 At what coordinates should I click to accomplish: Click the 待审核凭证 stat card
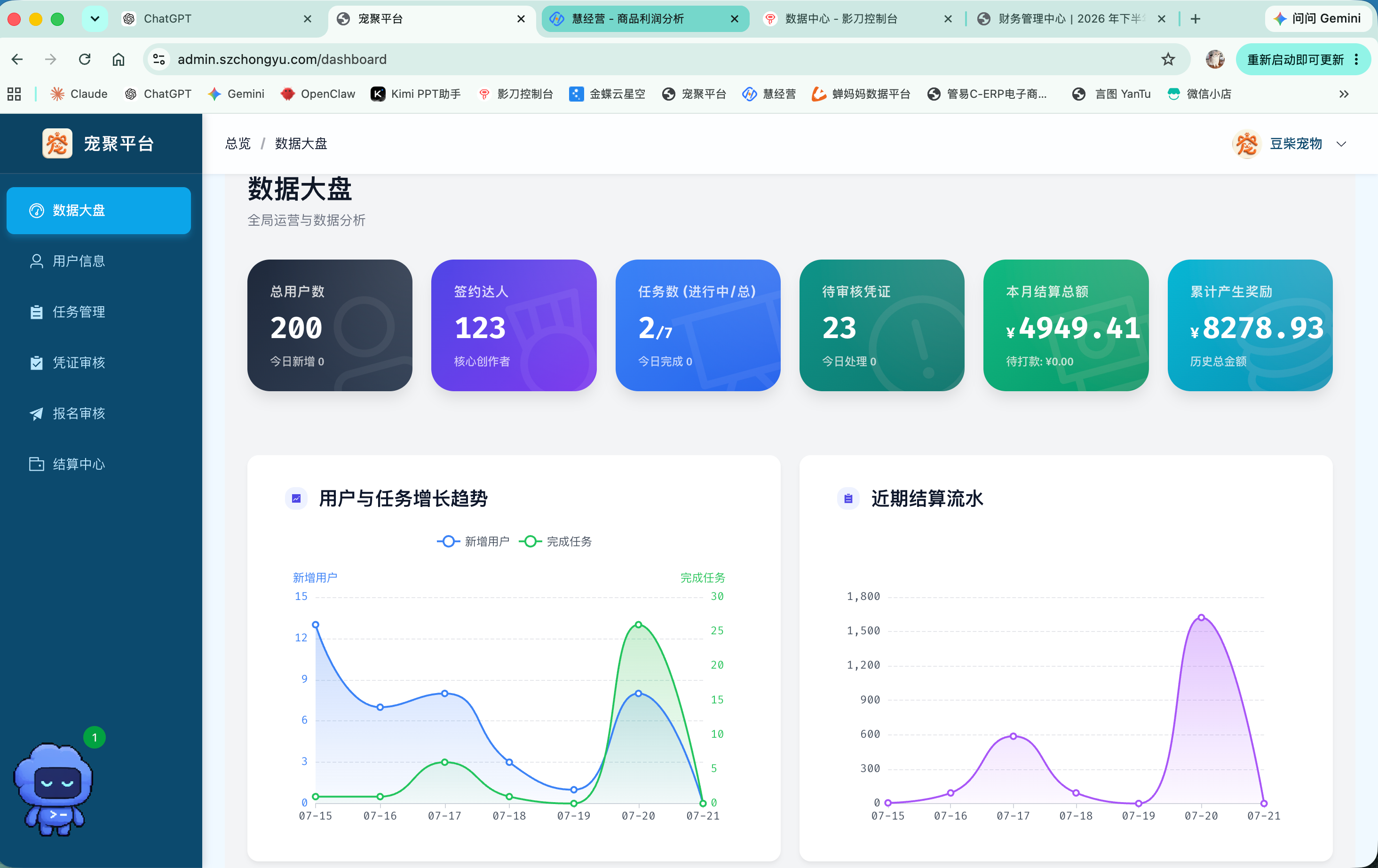tap(882, 325)
